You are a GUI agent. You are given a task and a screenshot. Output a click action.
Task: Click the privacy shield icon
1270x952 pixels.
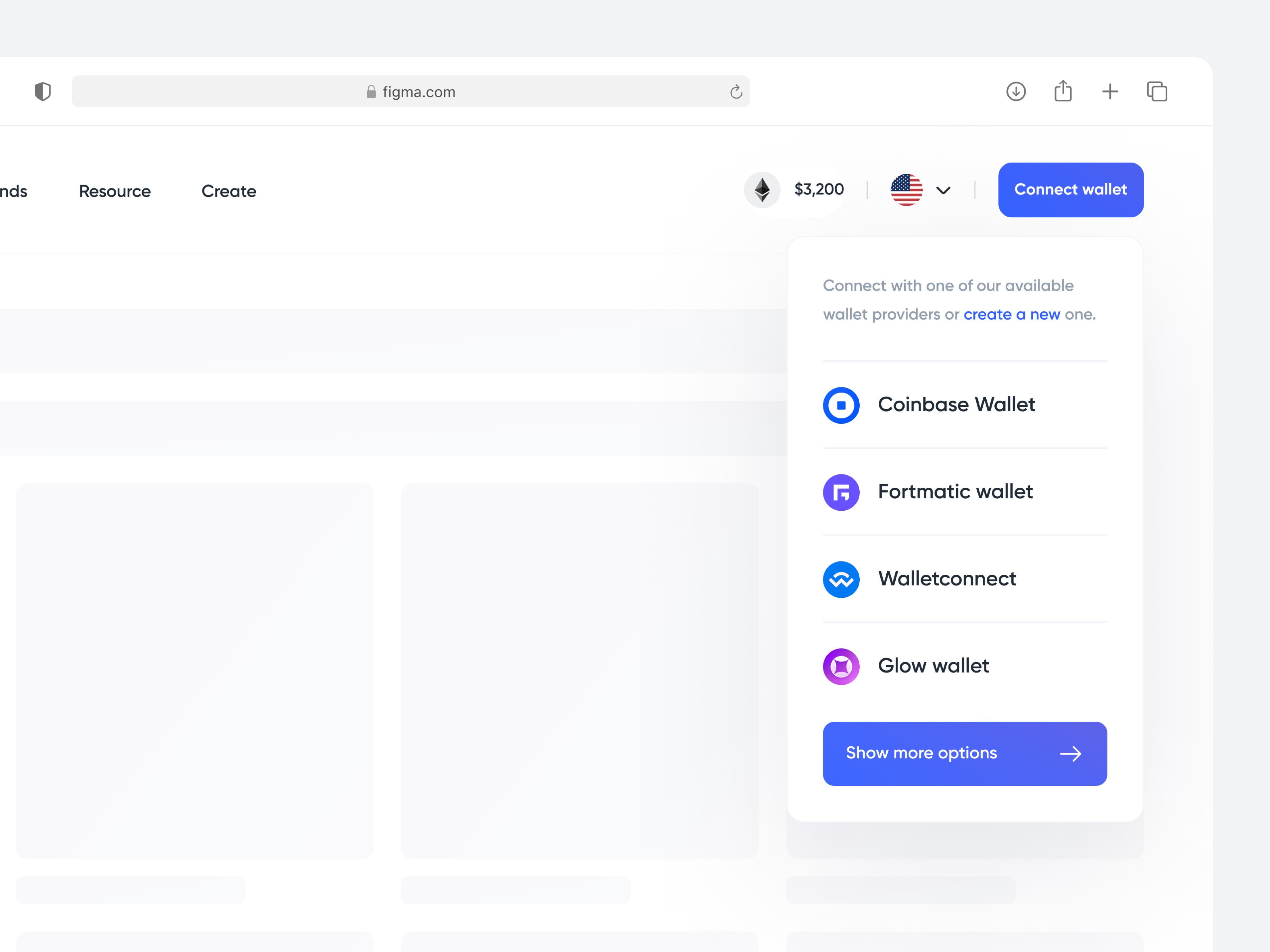coord(43,91)
